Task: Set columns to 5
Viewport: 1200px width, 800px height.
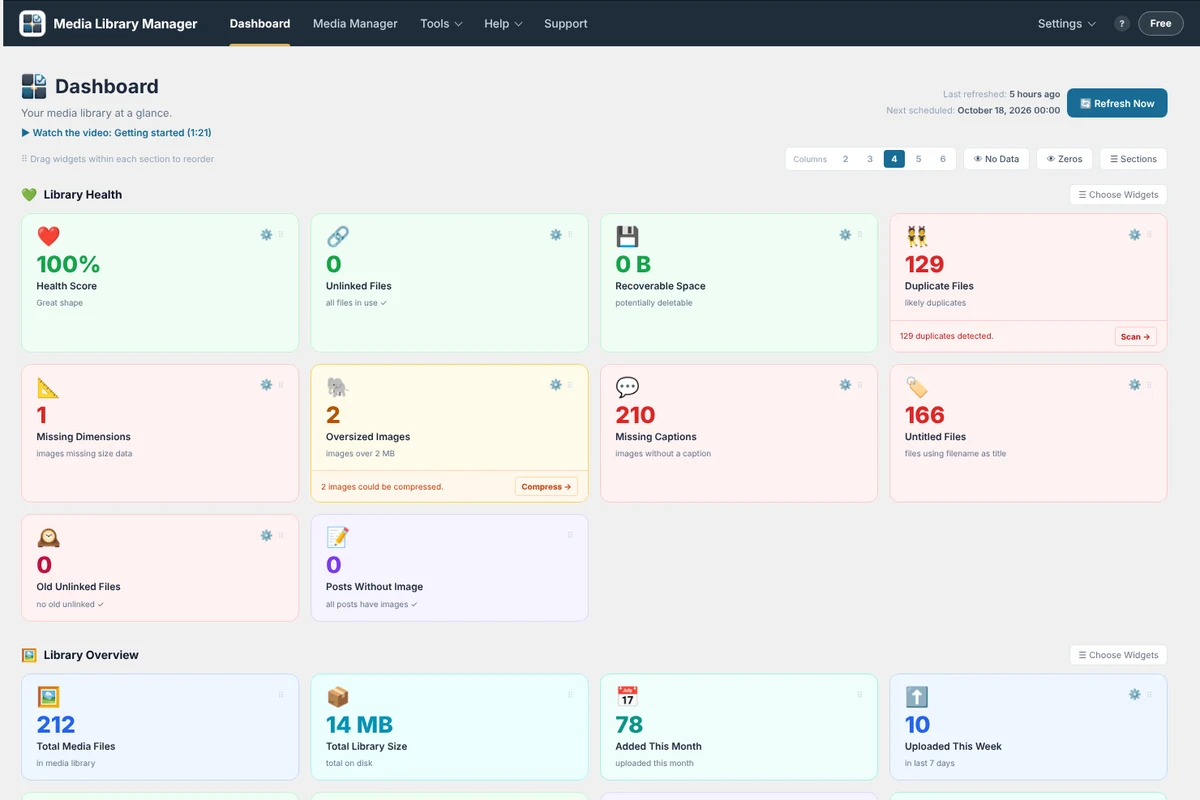Action: pyautogui.click(x=919, y=159)
